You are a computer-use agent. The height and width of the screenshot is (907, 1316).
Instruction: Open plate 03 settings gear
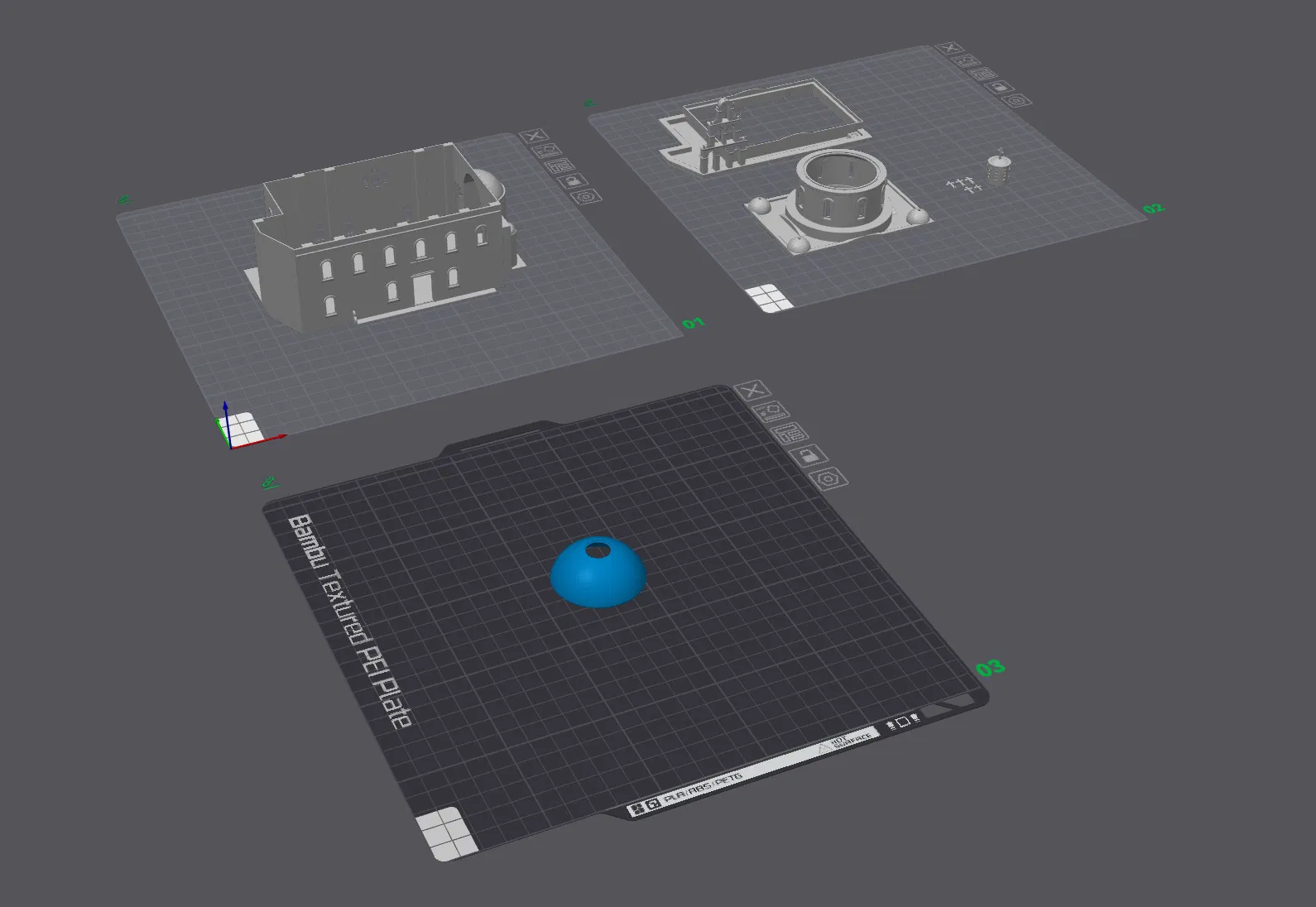[829, 478]
